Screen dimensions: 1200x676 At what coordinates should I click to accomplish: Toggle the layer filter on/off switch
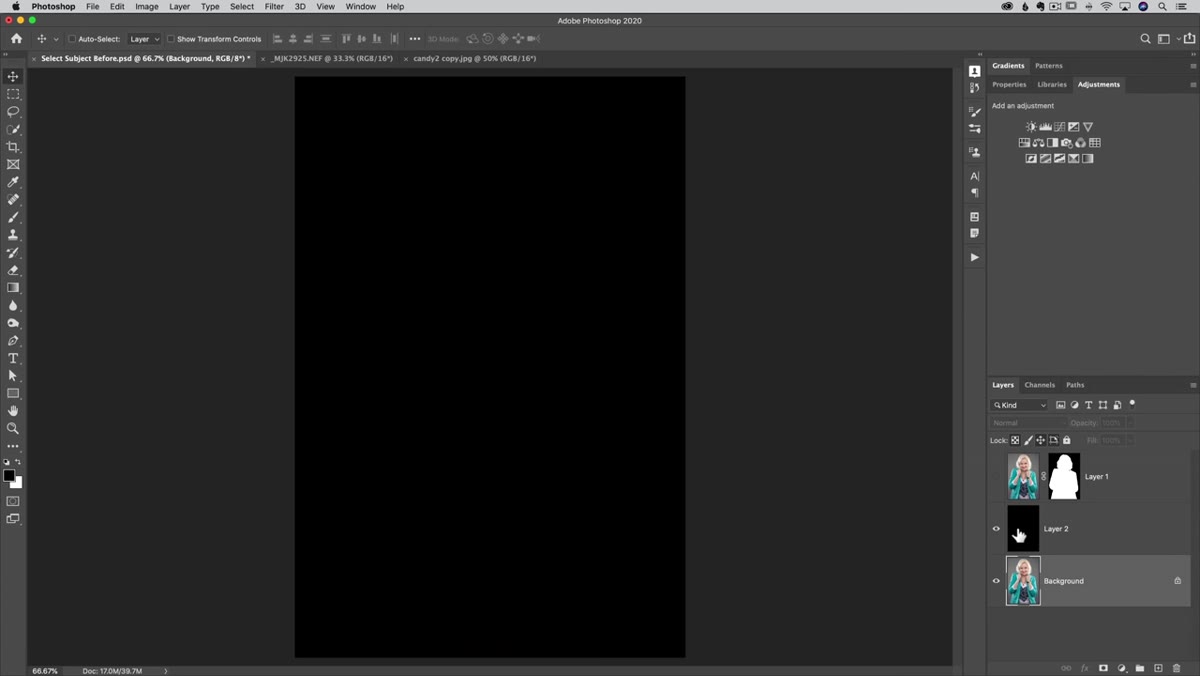(1132, 404)
